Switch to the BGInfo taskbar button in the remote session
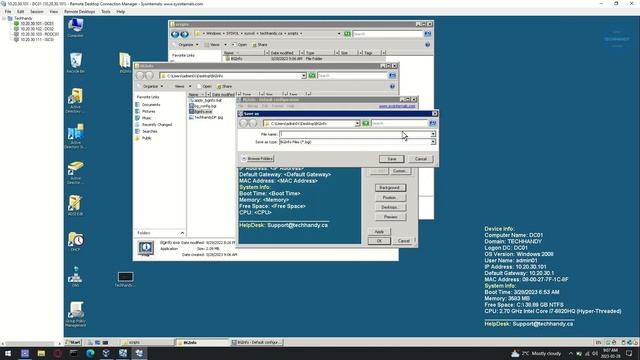Image resolution: width=640 pixels, height=360 pixels. (x=202, y=342)
